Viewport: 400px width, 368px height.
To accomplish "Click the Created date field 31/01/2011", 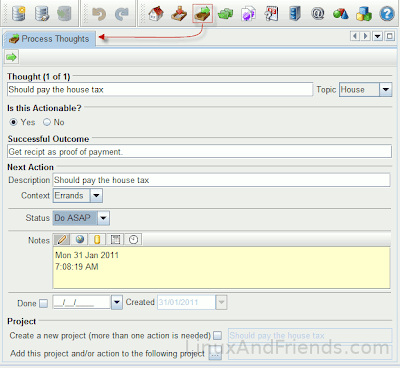I will coord(186,302).
